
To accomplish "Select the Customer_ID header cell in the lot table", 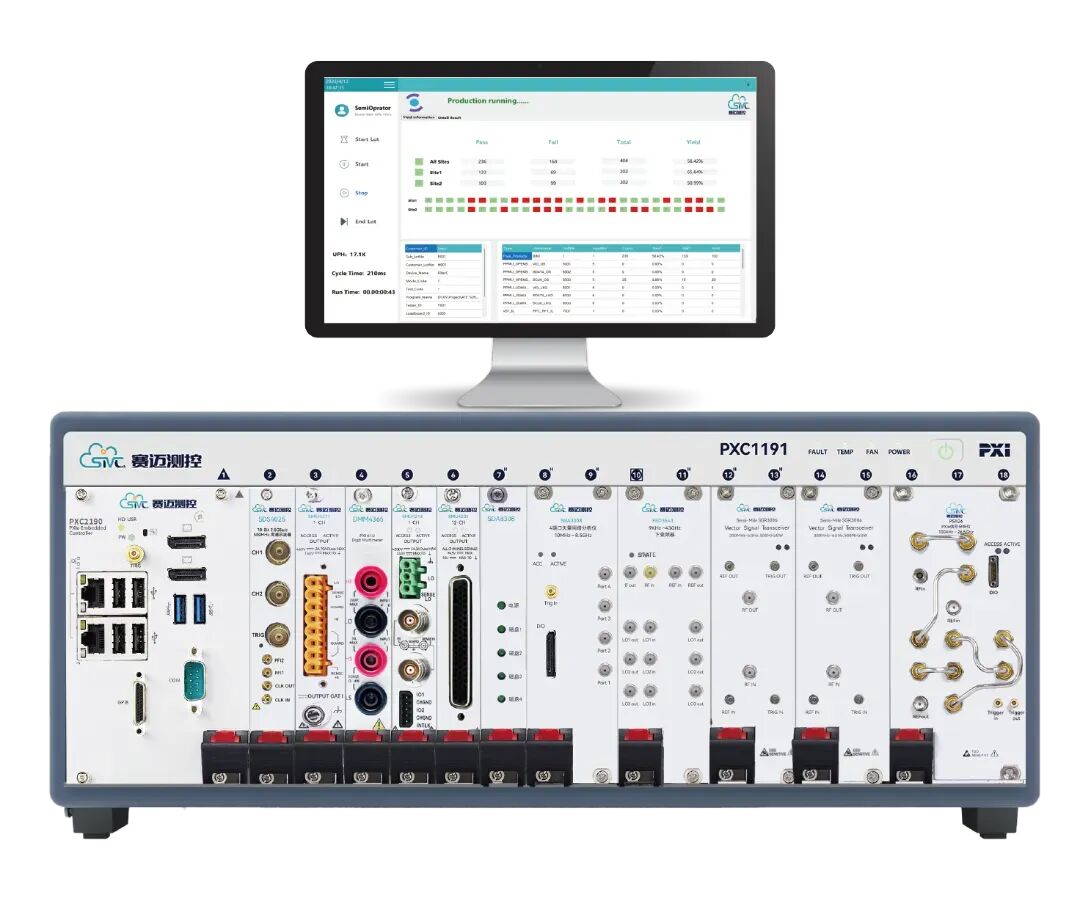I will pyautogui.click(x=420, y=248).
